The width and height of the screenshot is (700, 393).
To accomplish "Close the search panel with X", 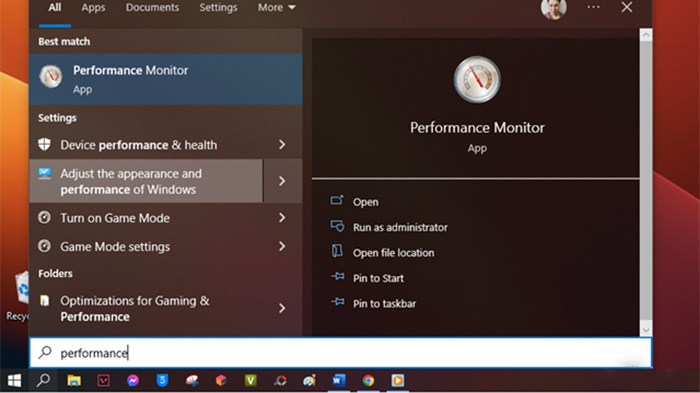I will [627, 7].
